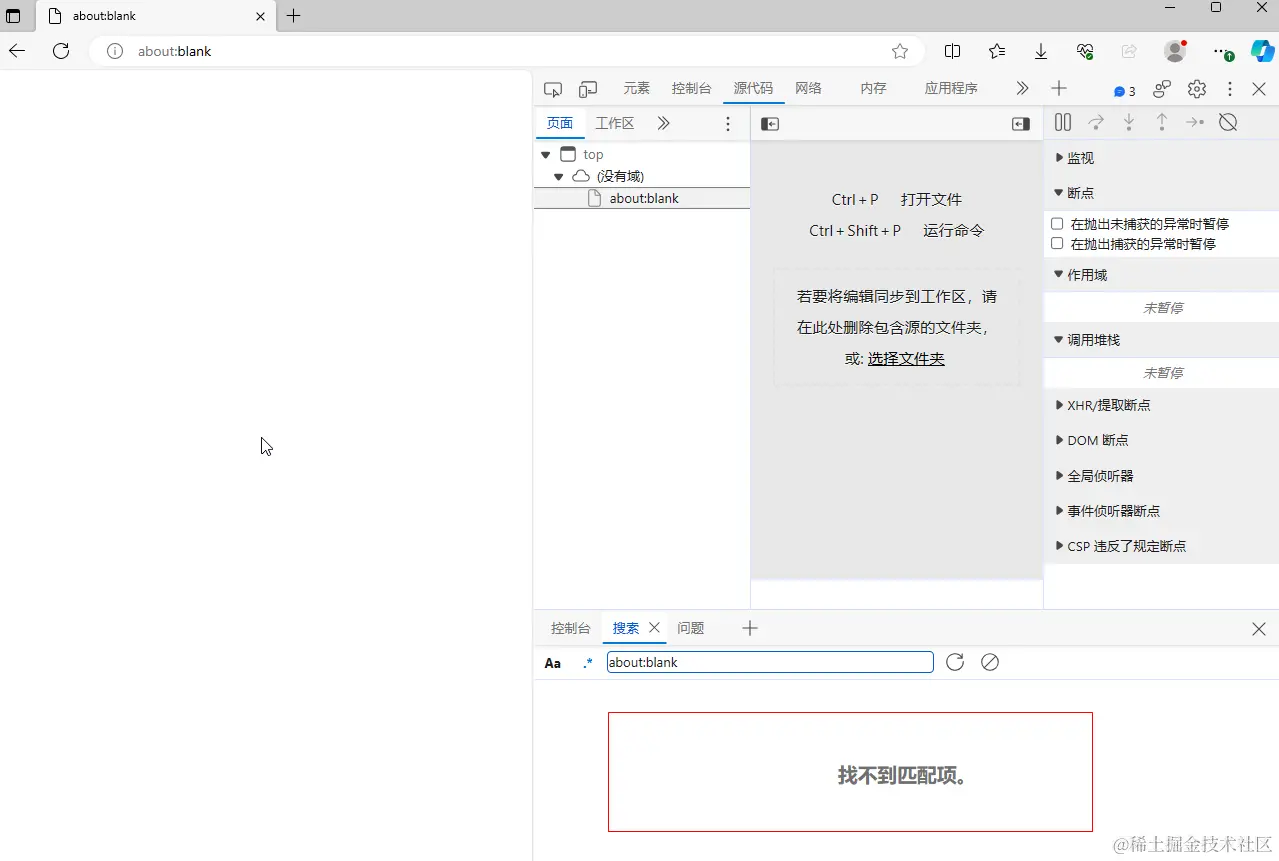Open 工作区 tab in navigator
1279x861 pixels.
point(615,123)
